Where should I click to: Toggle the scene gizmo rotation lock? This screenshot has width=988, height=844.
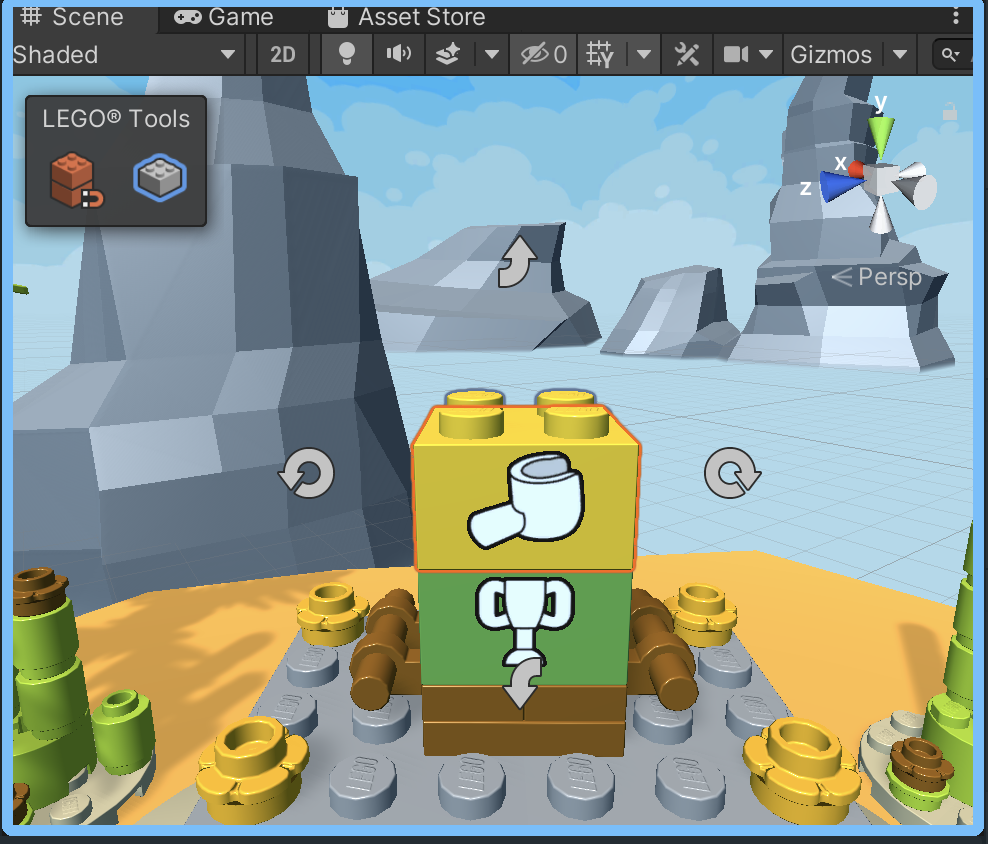pos(950,112)
